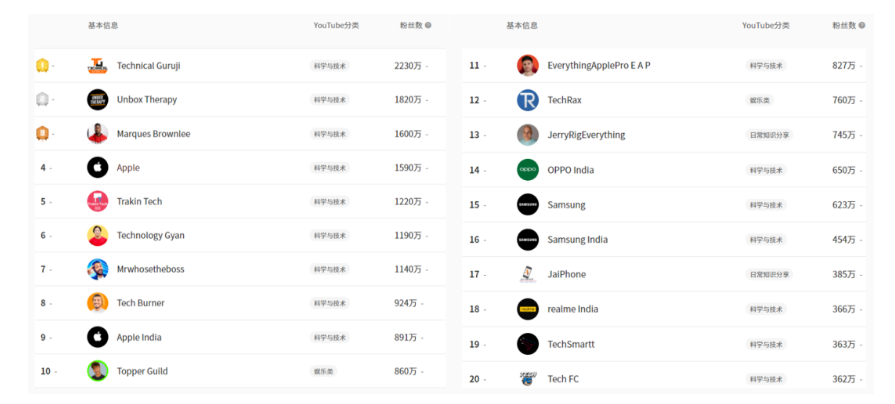Image resolution: width=895 pixels, height=404 pixels.
Task: Open JaiPhone channel avatar
Action: (x=528, y=274)
